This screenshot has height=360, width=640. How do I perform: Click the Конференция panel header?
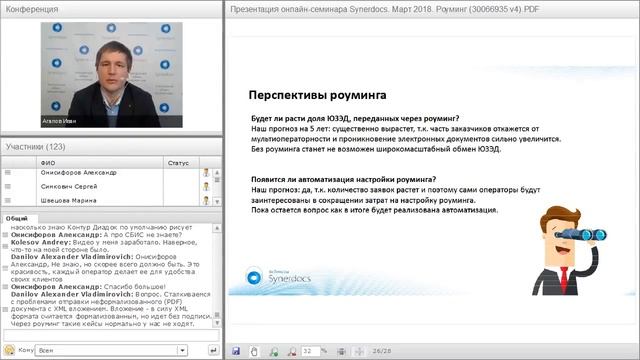point(112,9)
